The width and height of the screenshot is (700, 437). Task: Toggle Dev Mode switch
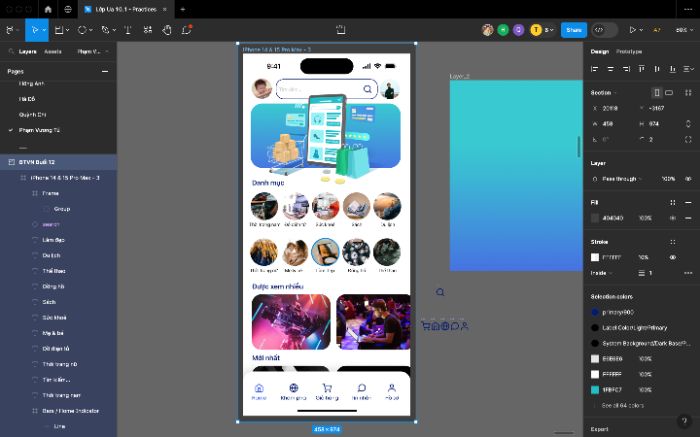604,30
